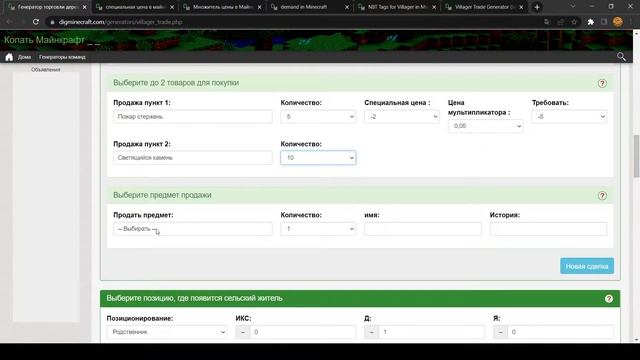This screenshot has height=360, width=640.
Task: Open the browser side panel icon
Action: tap(604, 22)
